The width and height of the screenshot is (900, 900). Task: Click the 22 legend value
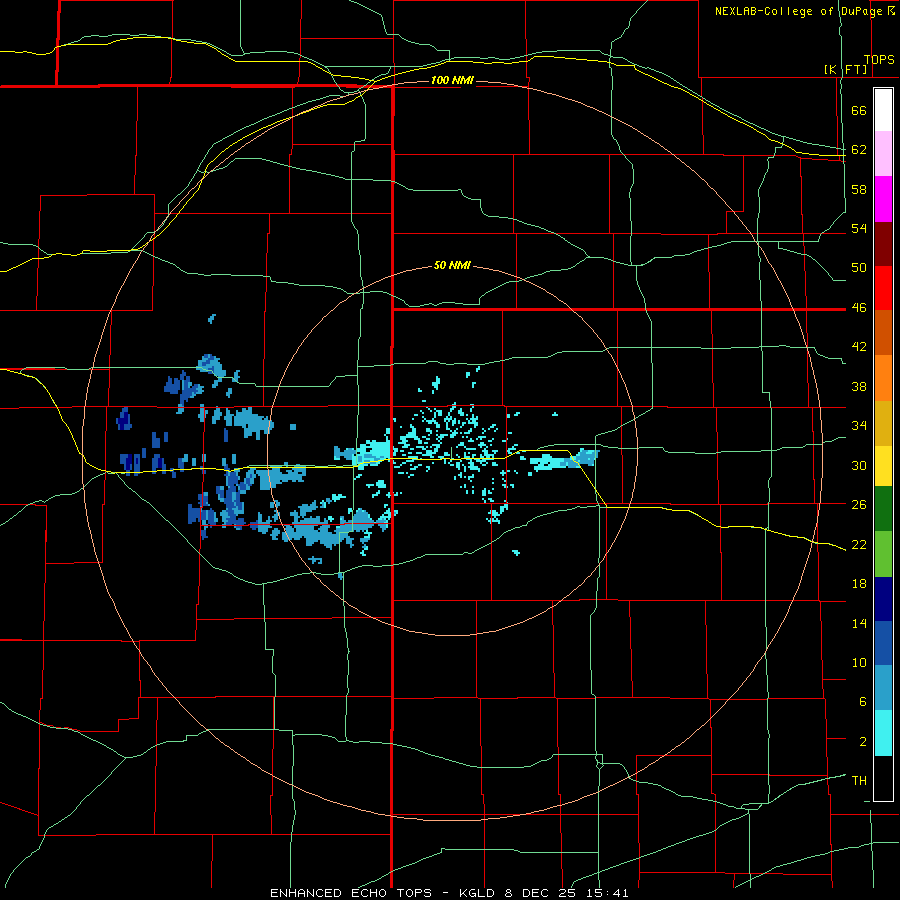tap(859, 544)
